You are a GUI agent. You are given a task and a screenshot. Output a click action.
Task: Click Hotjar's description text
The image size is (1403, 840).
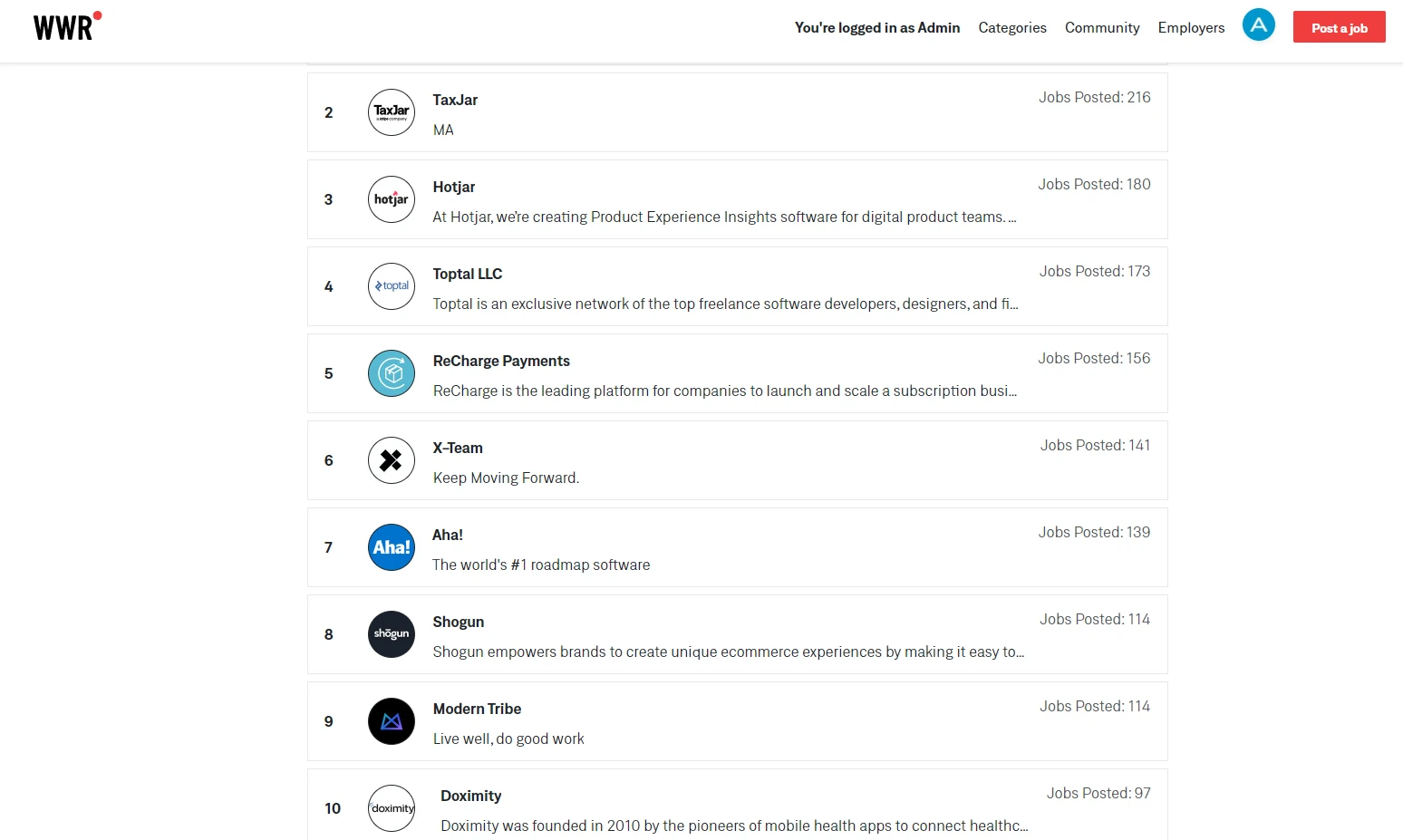pos(724,217)
